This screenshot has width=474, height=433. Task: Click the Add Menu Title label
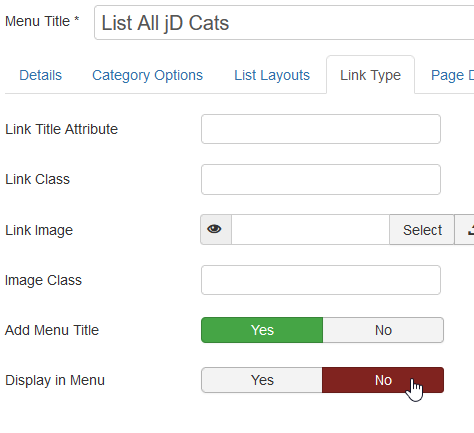52,330
